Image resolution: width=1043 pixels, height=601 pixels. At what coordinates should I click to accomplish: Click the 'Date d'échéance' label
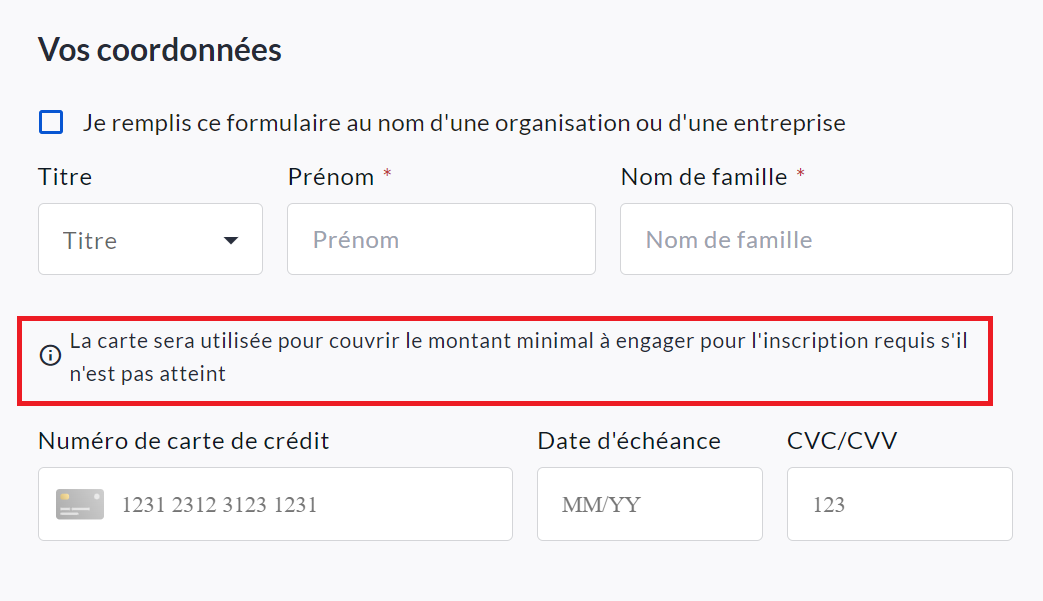point(629,441)
